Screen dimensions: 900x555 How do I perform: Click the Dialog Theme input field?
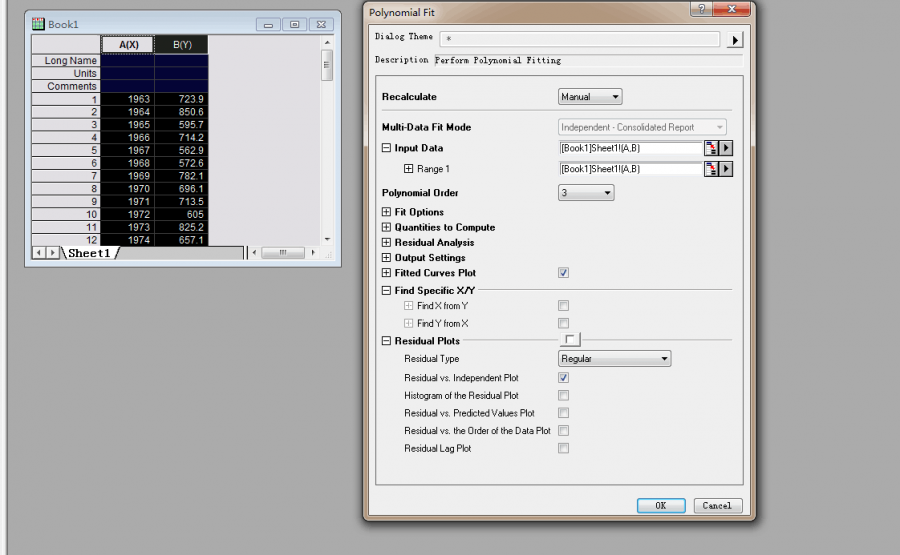coord(580,39)
